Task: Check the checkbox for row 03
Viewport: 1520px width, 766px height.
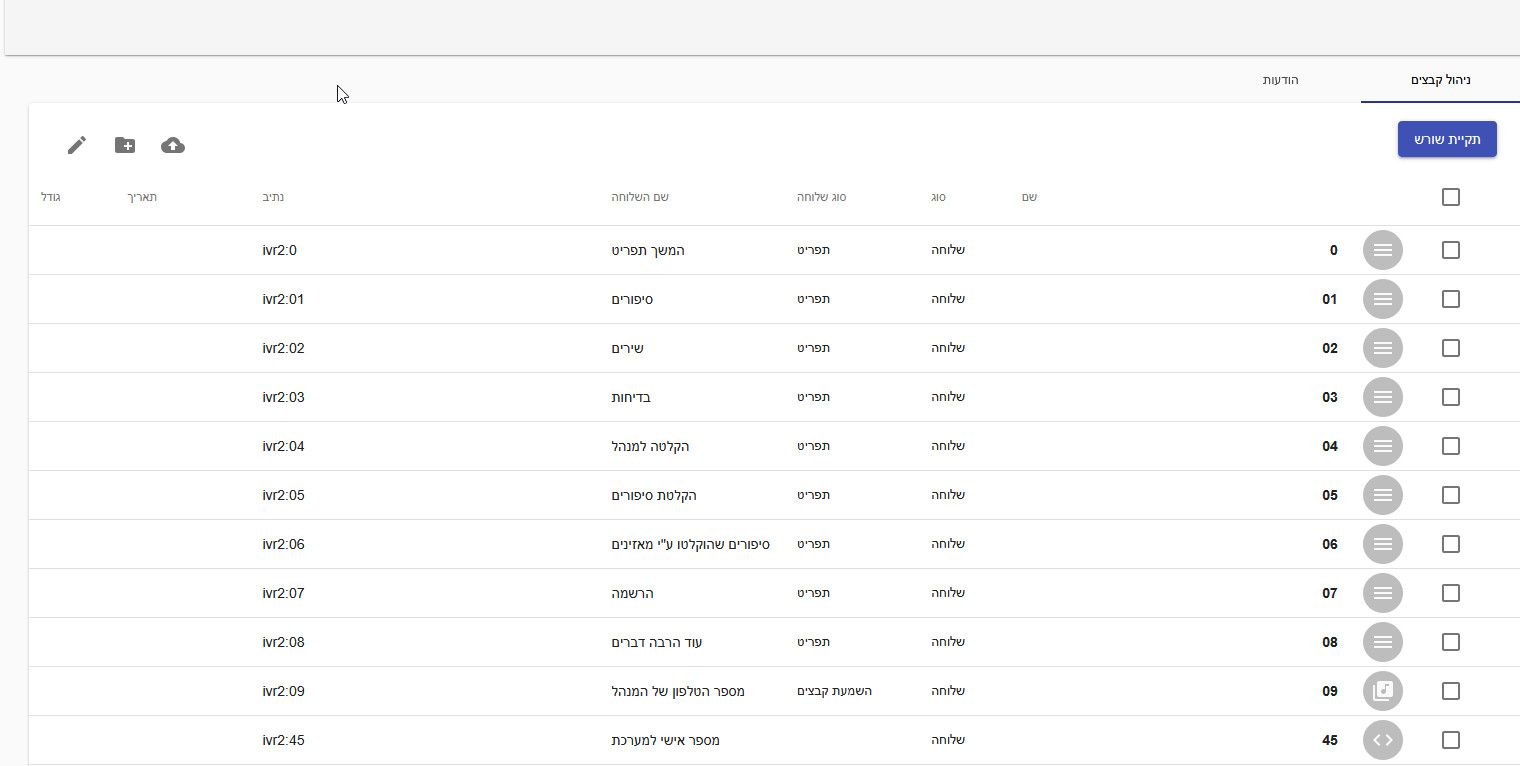Action: [1451, 397]
